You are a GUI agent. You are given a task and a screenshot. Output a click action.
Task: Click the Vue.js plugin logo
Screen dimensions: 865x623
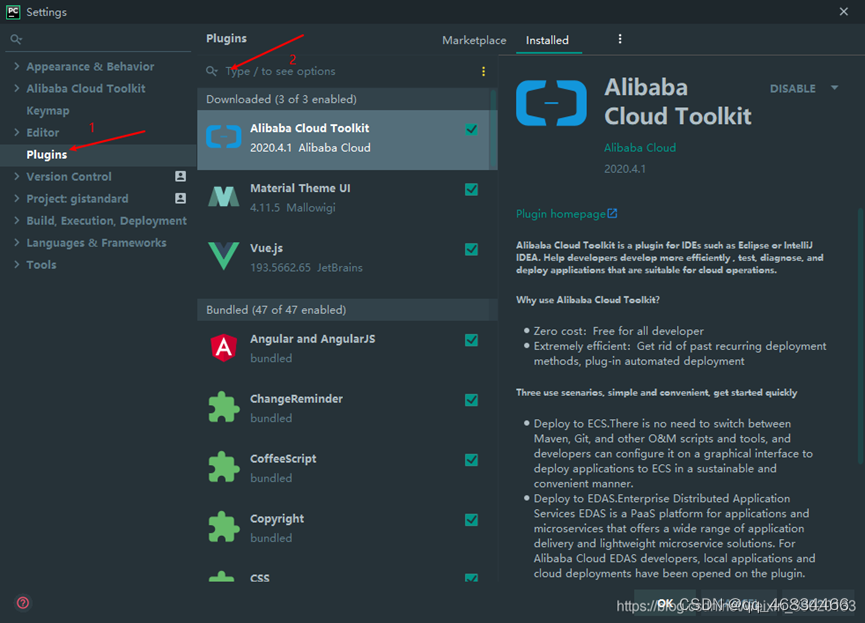pos(223,256)
